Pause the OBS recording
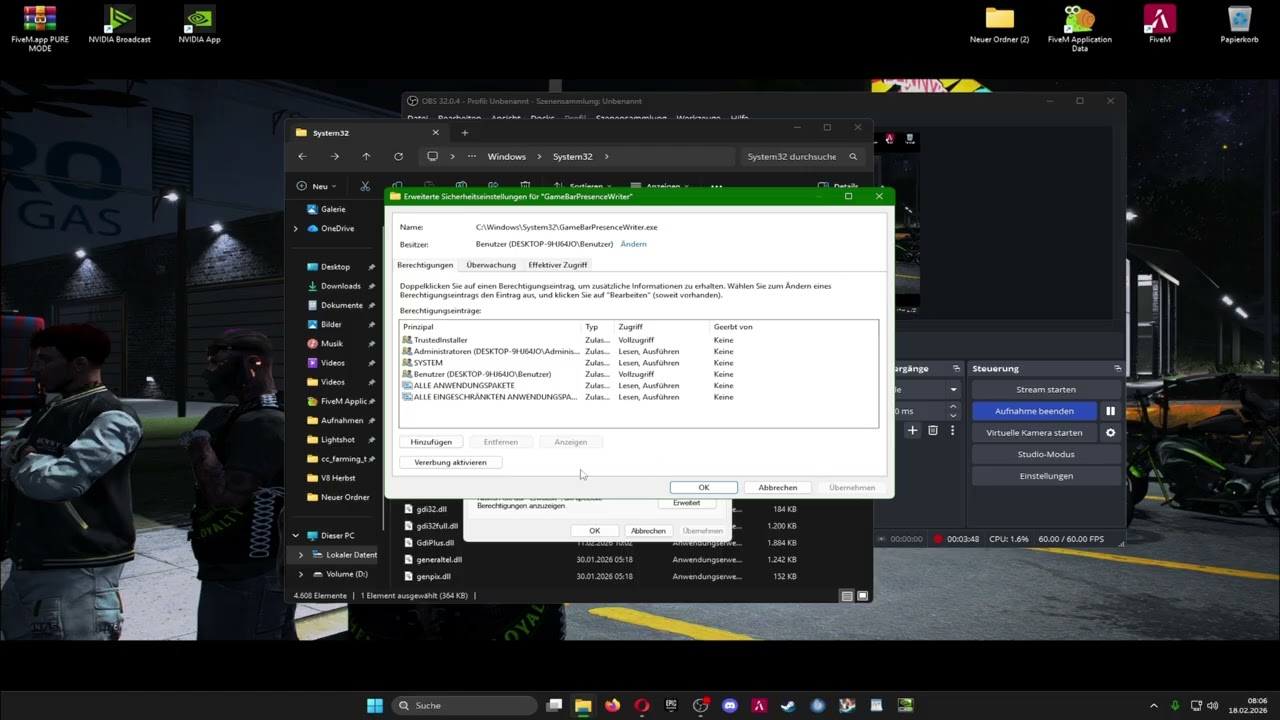Viewport: 1280px width, 720px height. (1110, 411)
